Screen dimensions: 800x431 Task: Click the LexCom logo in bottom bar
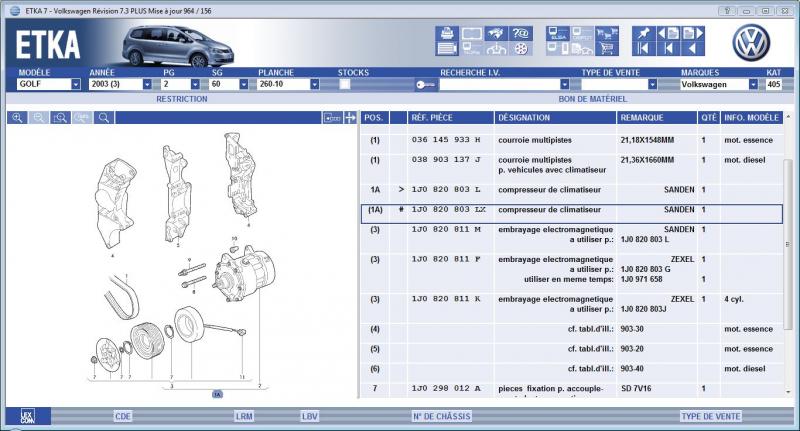click(x=28, y=416)
